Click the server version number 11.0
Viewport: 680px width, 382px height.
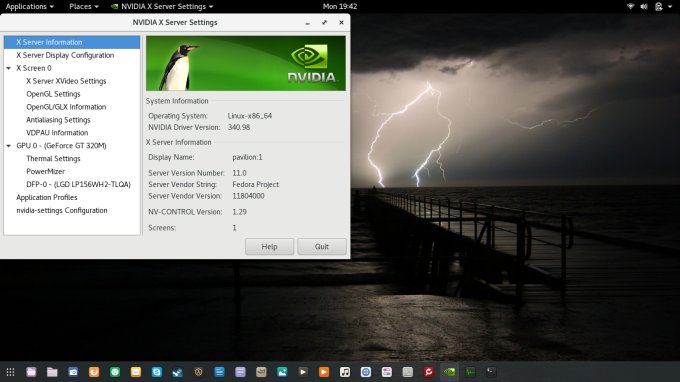pos(239,173)
